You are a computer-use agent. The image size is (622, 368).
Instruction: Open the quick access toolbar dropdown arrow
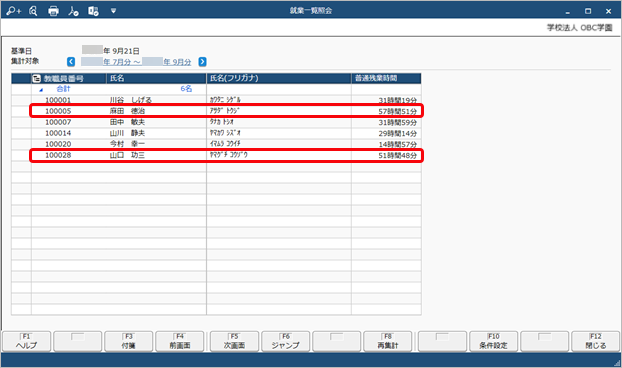[x=113, y=11]
